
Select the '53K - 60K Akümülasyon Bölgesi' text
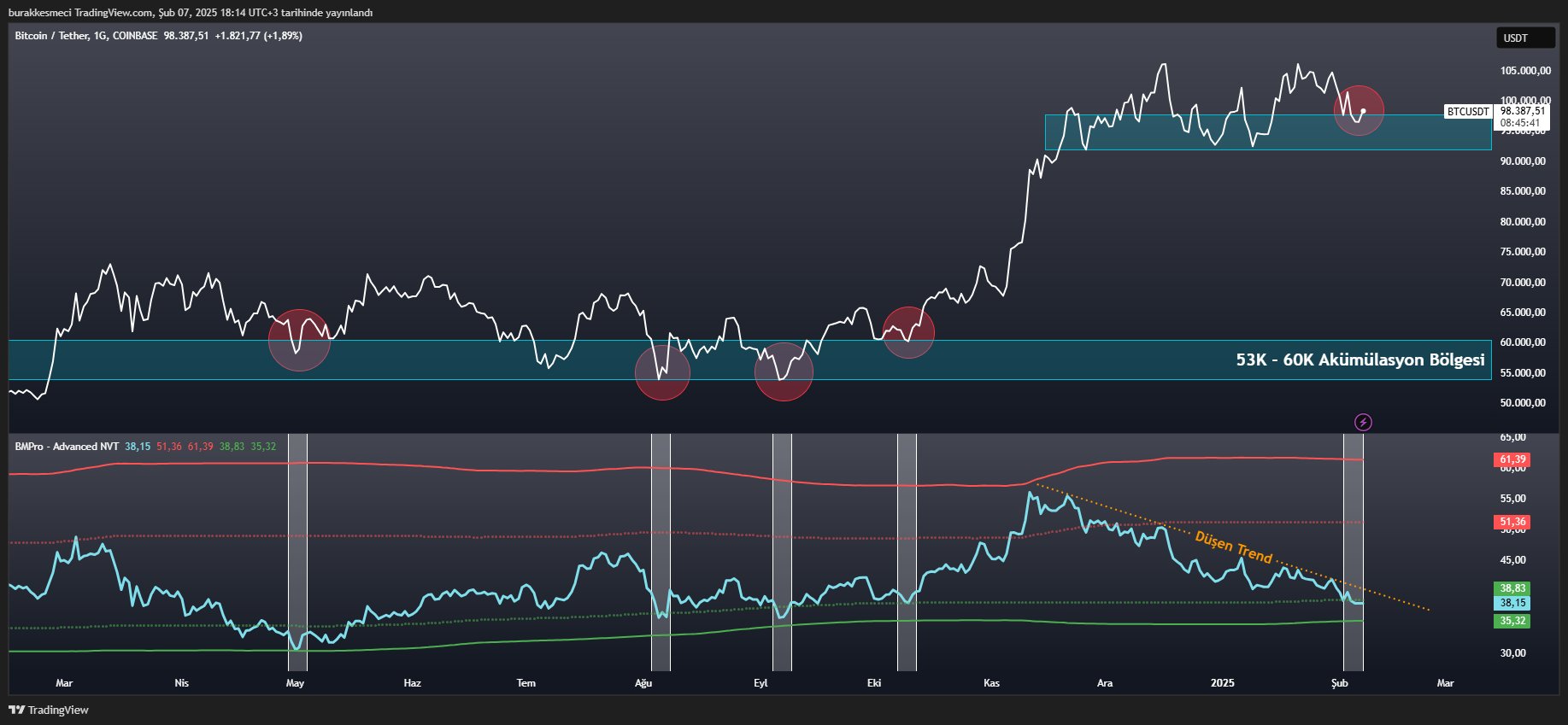pos(1360,360)
